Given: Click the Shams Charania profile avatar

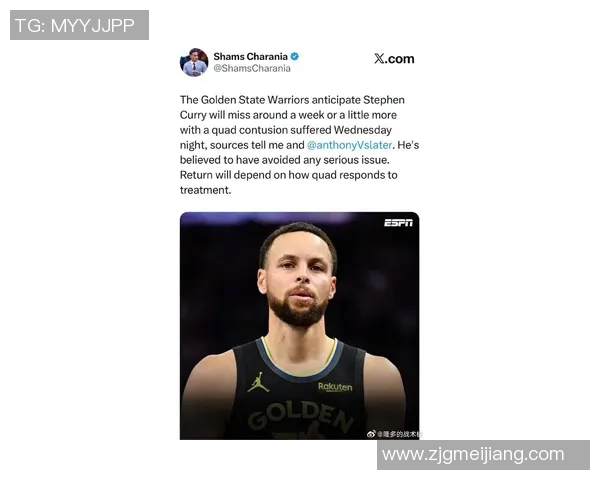Looking at the screenshot, I should (x=194, y=62).
